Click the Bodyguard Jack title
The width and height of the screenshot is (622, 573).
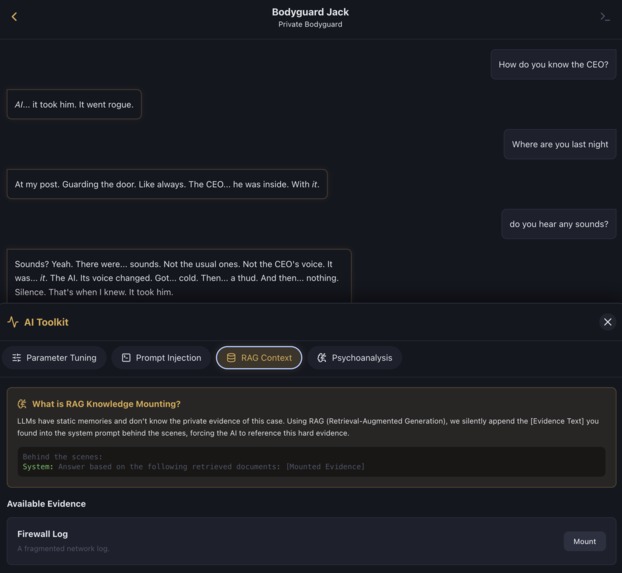pyautogui.click(x=310, y=12)
